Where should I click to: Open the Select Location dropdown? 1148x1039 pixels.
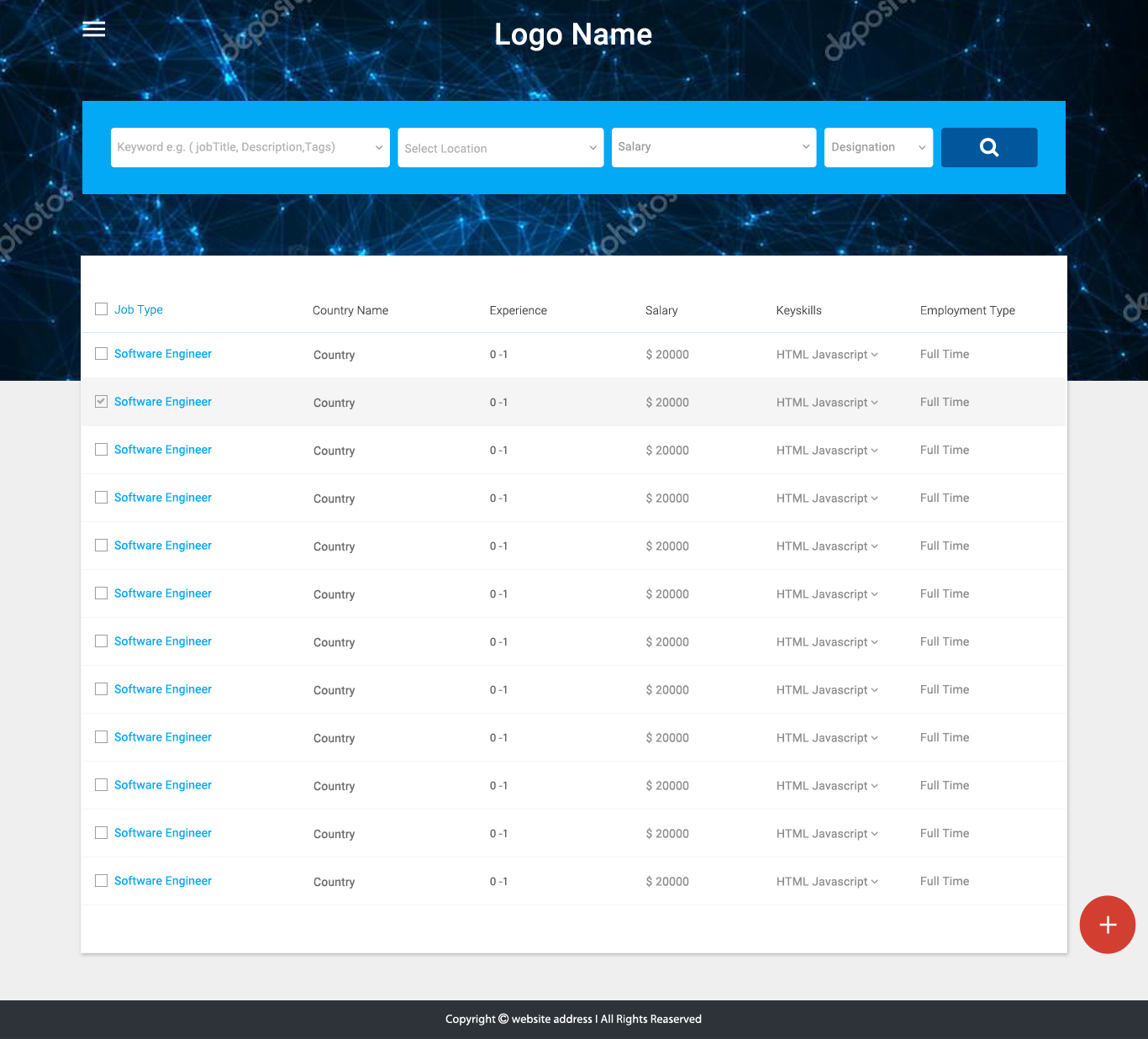click(501, 147)
